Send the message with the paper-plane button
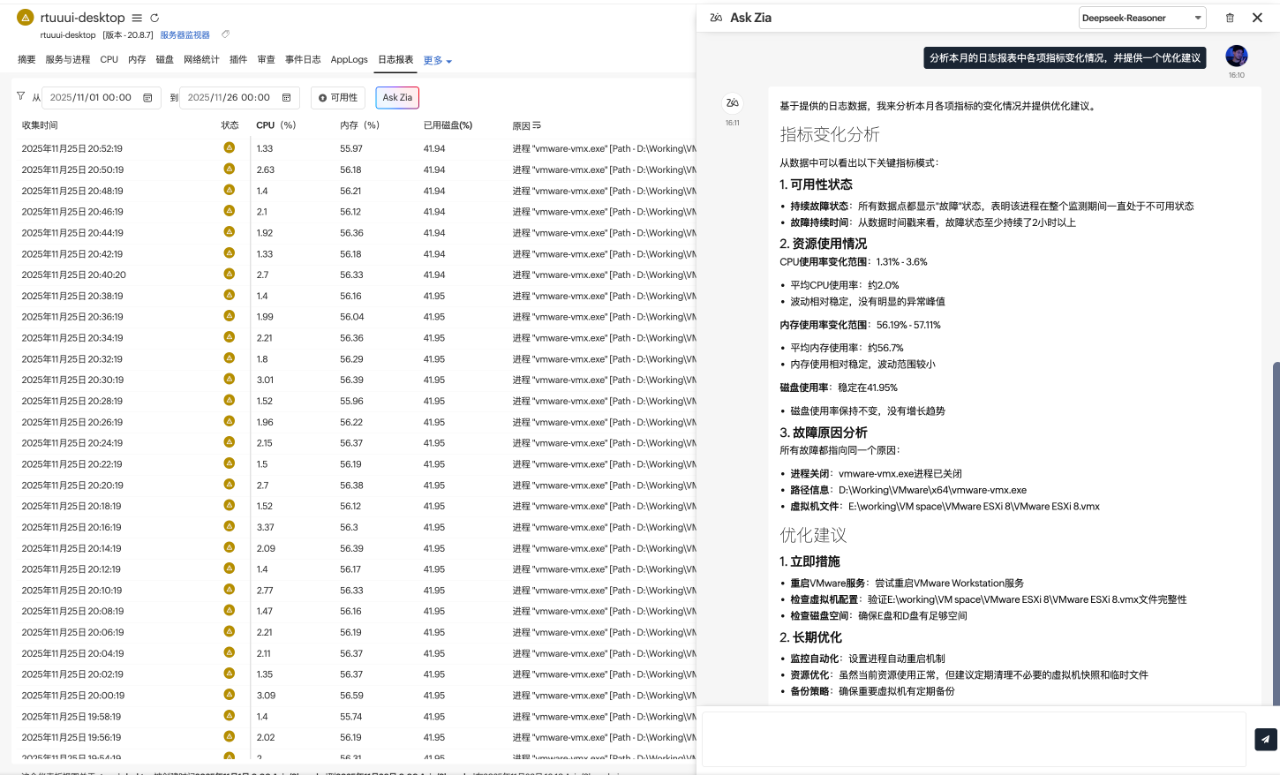The height and width of the screenshot is (775, 1280). [x=1266, y=739]
